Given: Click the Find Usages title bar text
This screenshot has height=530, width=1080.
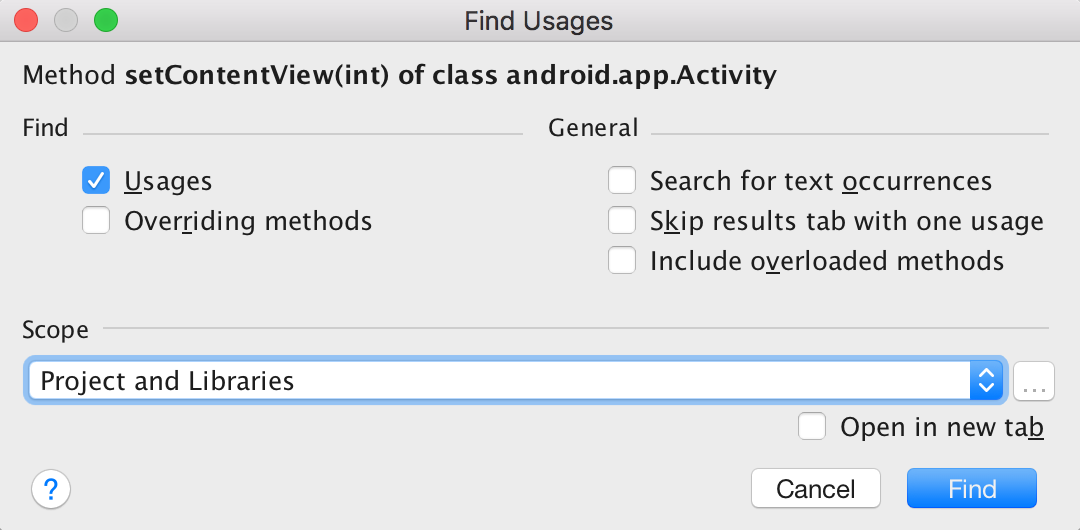Looking at the screenshot, I should tap(539, 21).
